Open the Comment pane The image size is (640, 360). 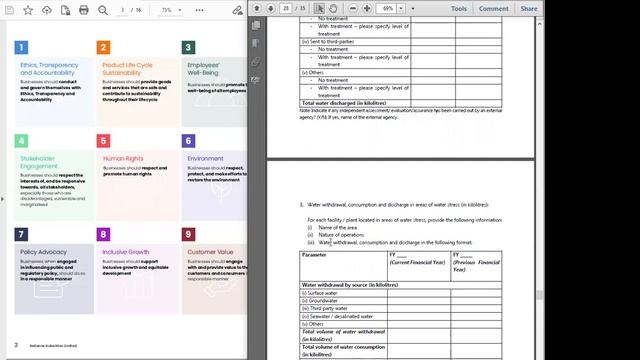tap(493, 8)
